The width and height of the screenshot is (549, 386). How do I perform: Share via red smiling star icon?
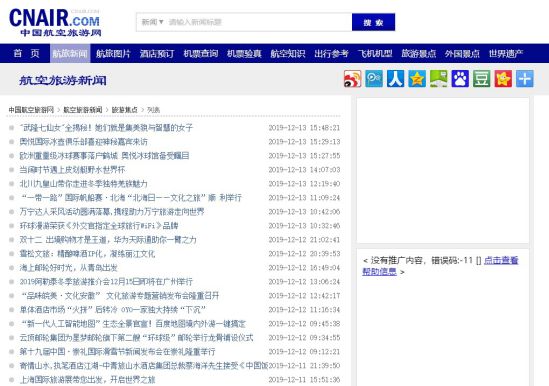click(x=503, y=78)
